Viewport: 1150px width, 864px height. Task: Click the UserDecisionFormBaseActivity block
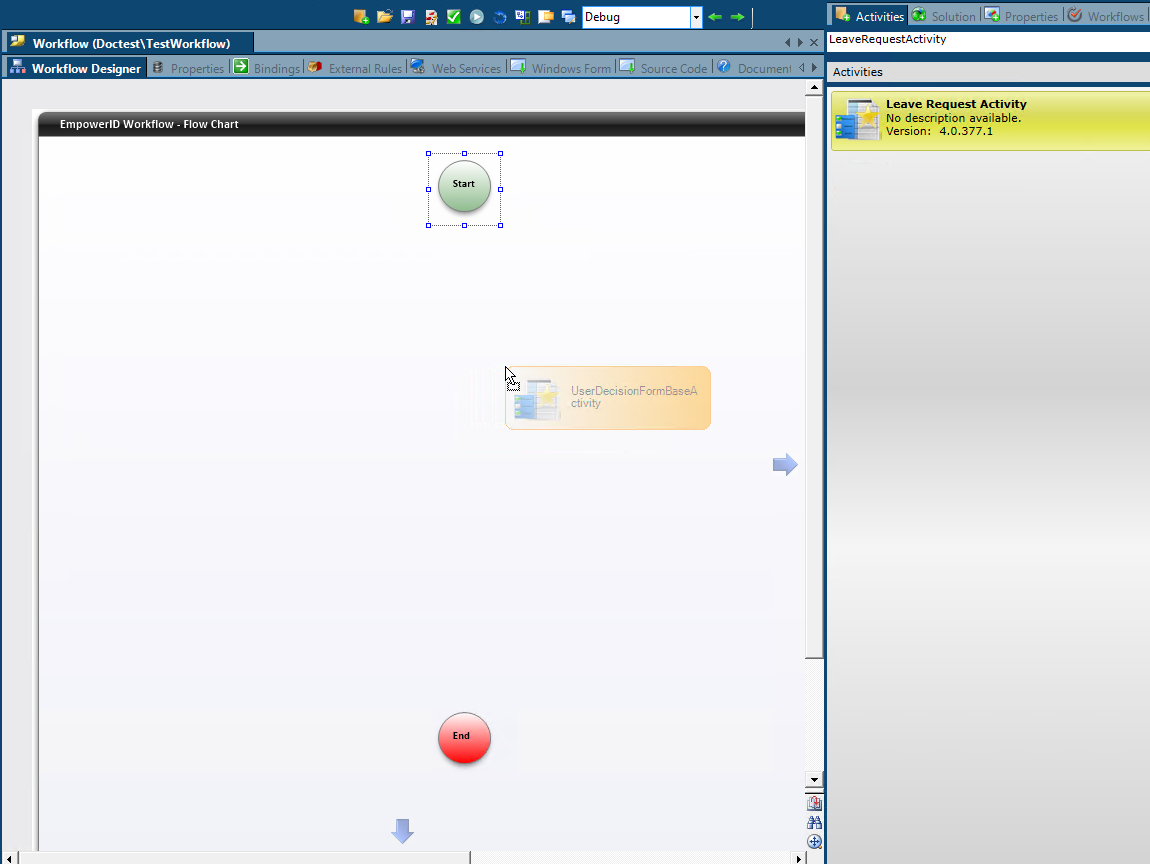coord(608,397)
